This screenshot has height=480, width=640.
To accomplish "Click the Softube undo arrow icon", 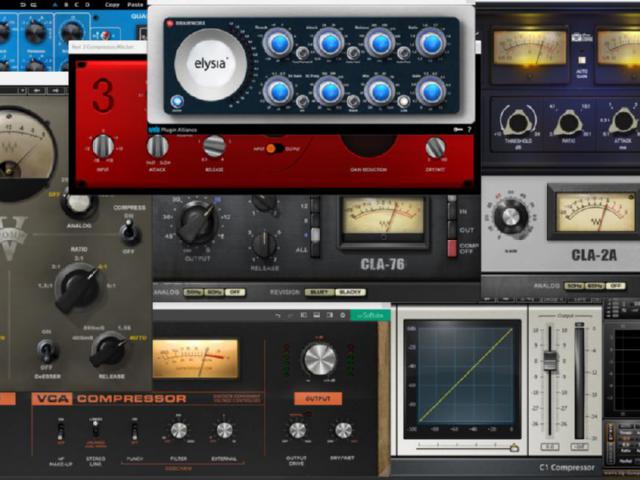I will (x=278, y=315).
